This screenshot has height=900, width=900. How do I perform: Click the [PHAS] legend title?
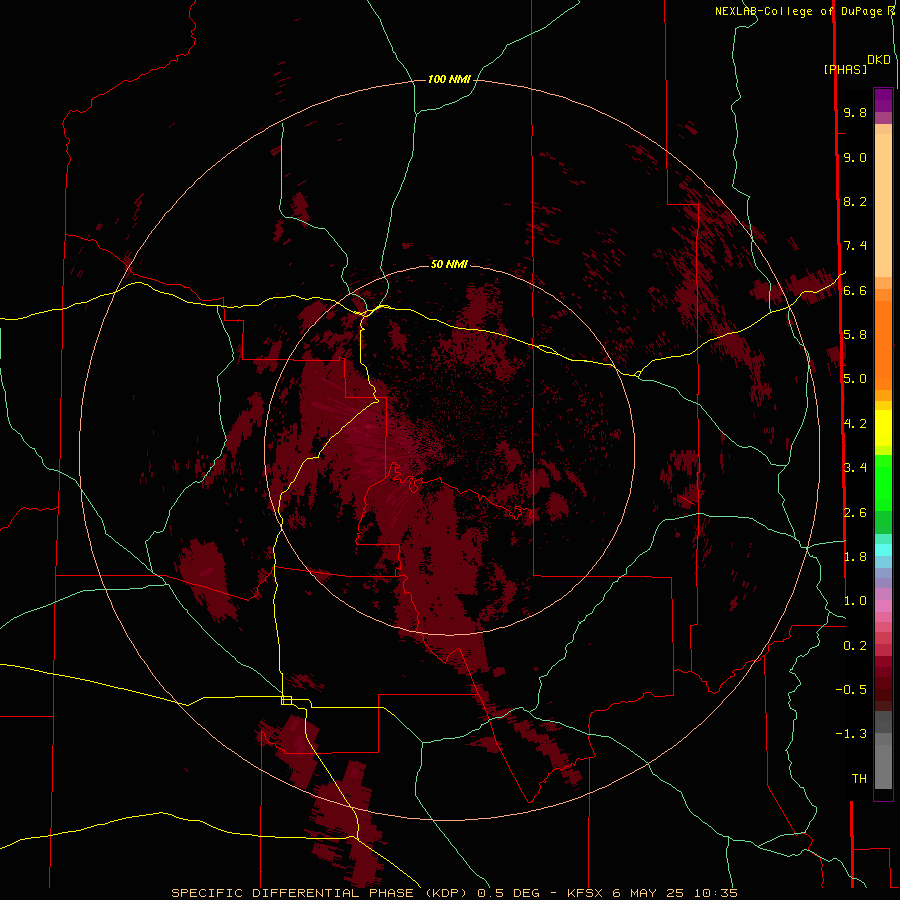(x=845, y=69)
